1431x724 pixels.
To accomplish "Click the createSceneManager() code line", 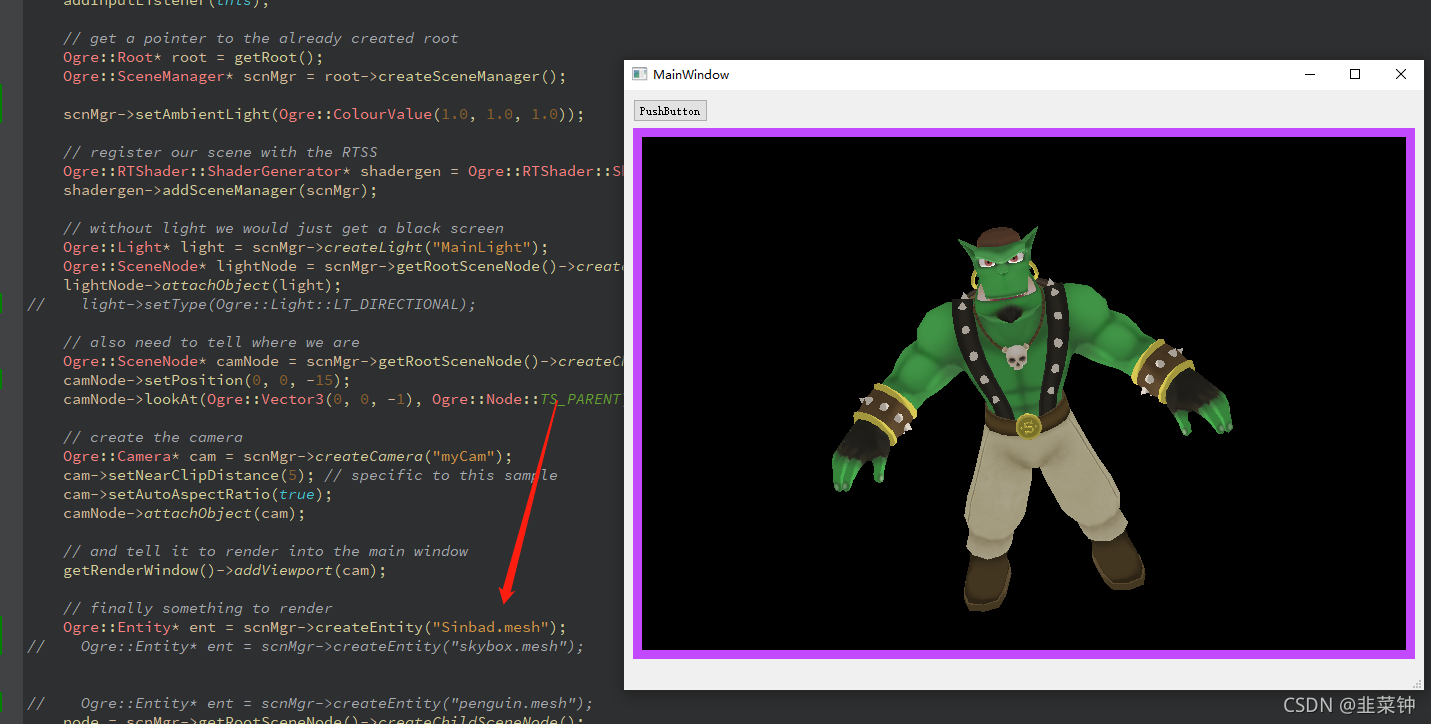I will 315,76.
